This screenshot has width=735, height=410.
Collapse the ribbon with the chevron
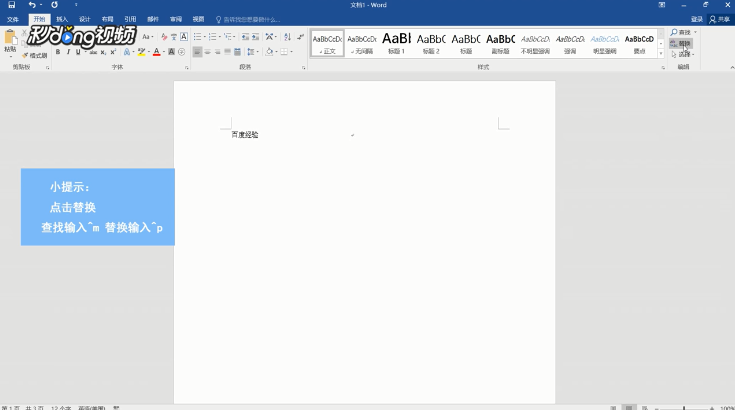coord(732,68)
